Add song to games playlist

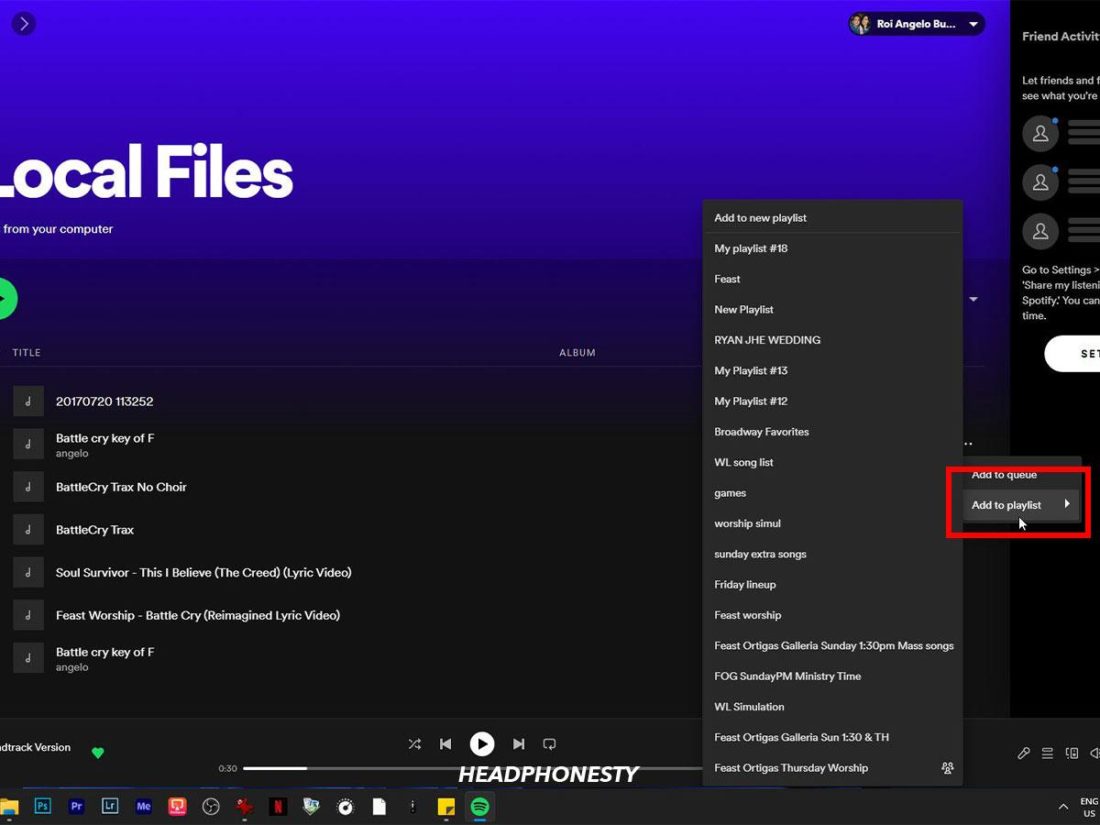(832, 493)
